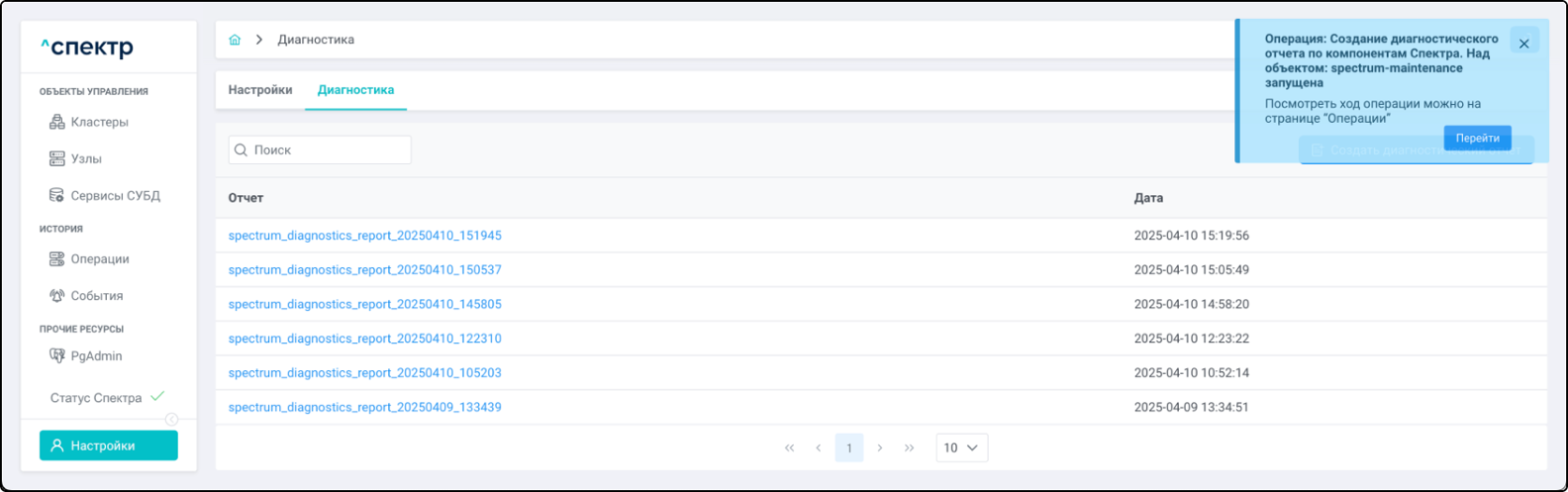This screenshot has width=1568, height=492.
Task: Open report spectrum_diagnostics_report_20250409_133439
Action: pyautogui.click(x=364, y=407)
